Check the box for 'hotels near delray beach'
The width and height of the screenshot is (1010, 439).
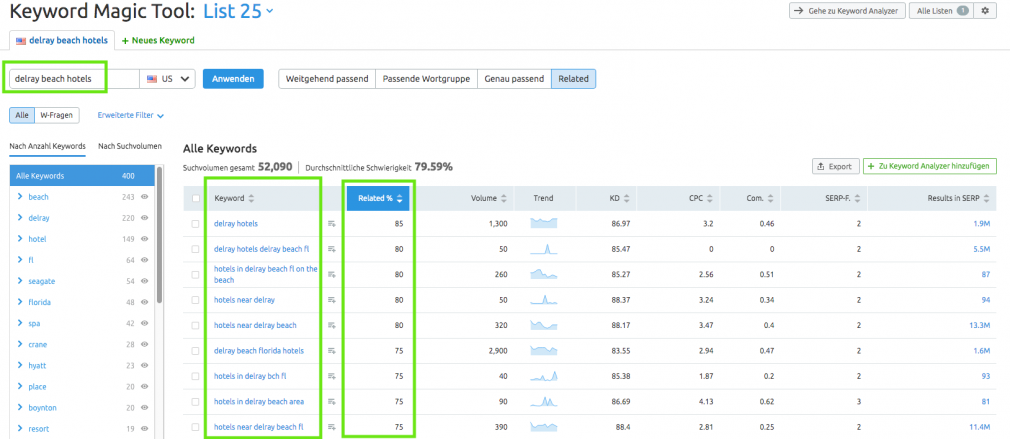click(x=196, y=325)
